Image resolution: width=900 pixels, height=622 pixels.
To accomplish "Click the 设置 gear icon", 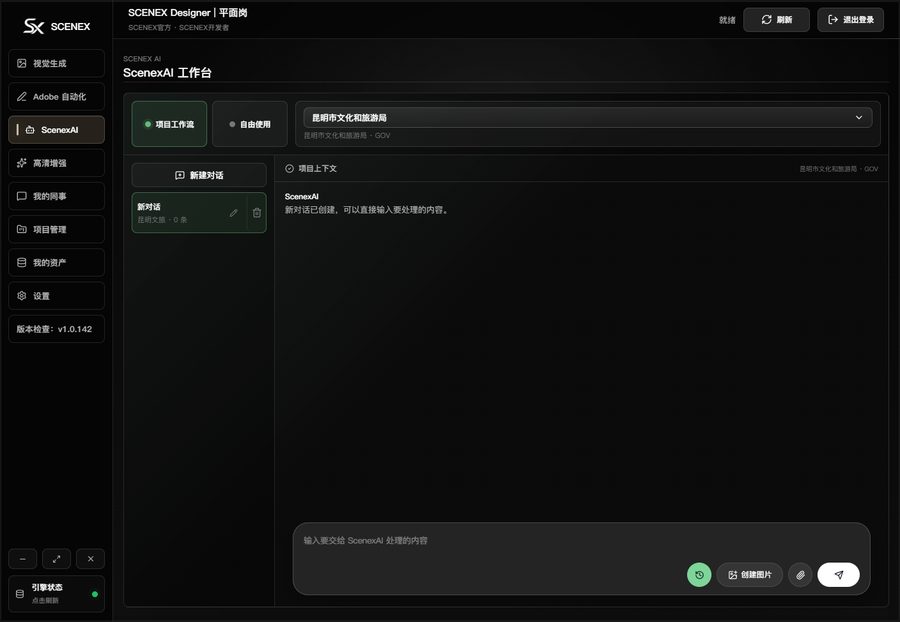I will click(x=22, y=296).
